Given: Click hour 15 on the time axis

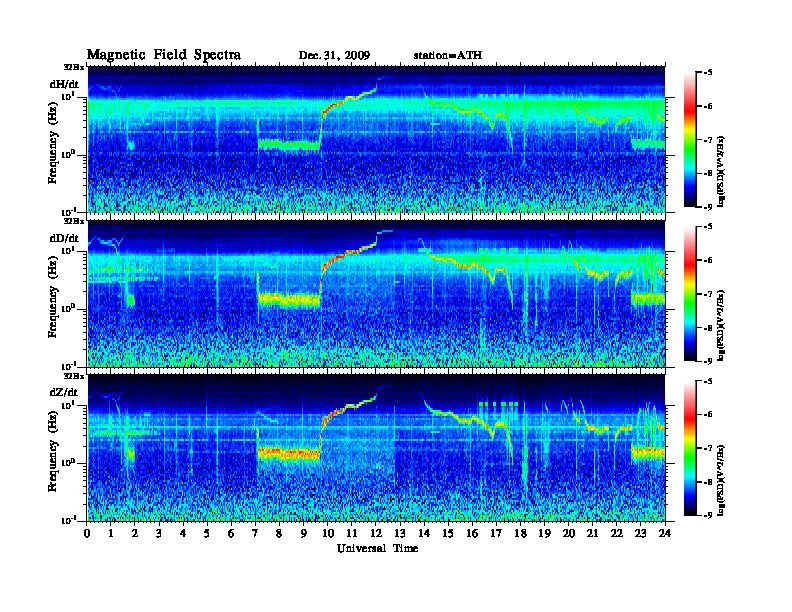Looking at the screenshot, I should pos(448,533).
